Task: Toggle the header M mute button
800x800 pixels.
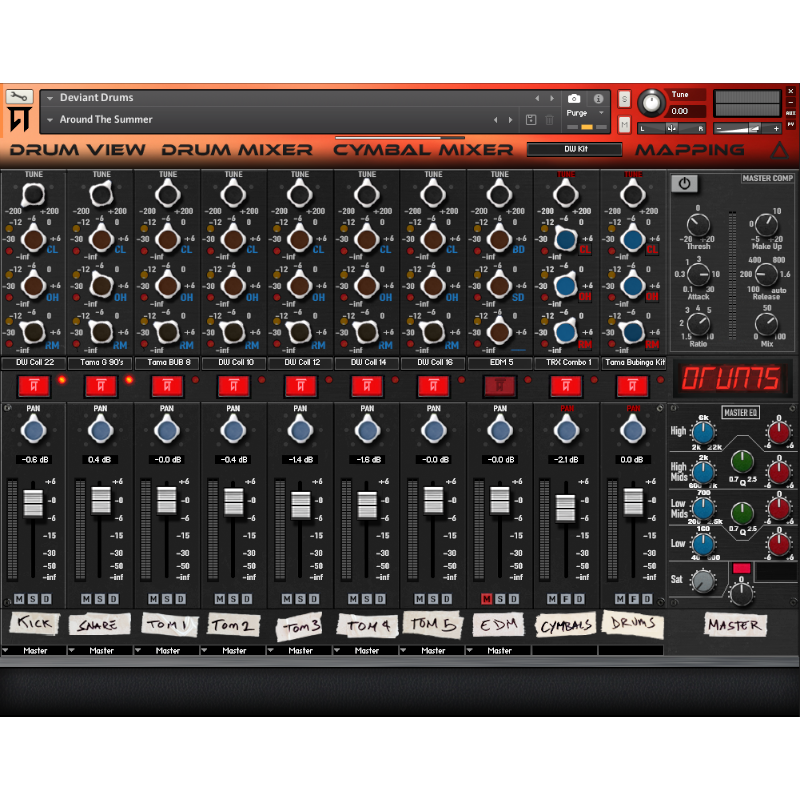Action: pyautogui.click(x=624, y=124)
